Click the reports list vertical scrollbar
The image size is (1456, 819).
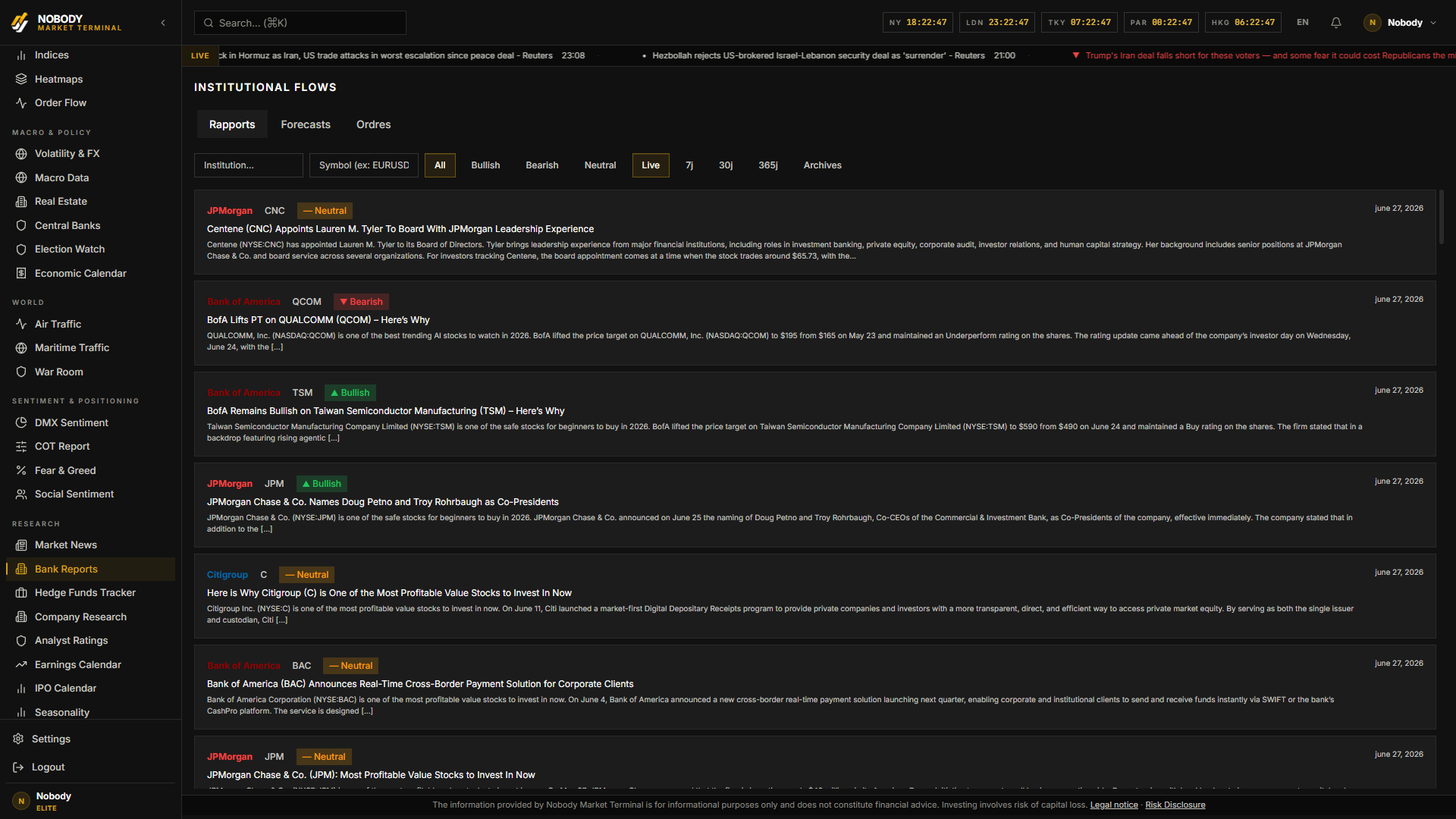coord(1442,217)
